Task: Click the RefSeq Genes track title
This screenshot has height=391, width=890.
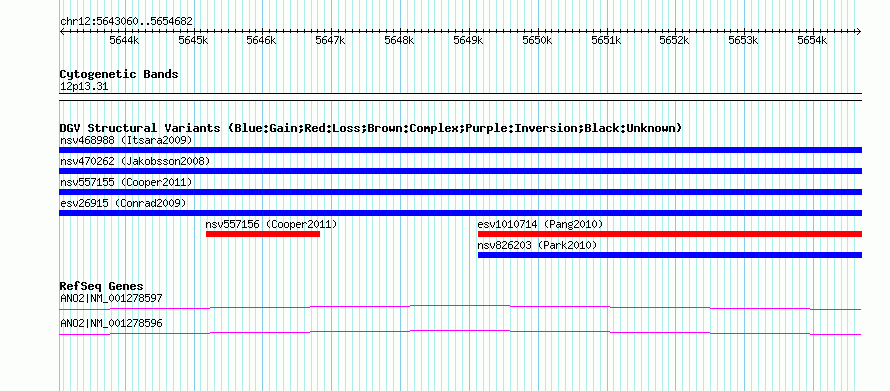Action: pos(102,286)
